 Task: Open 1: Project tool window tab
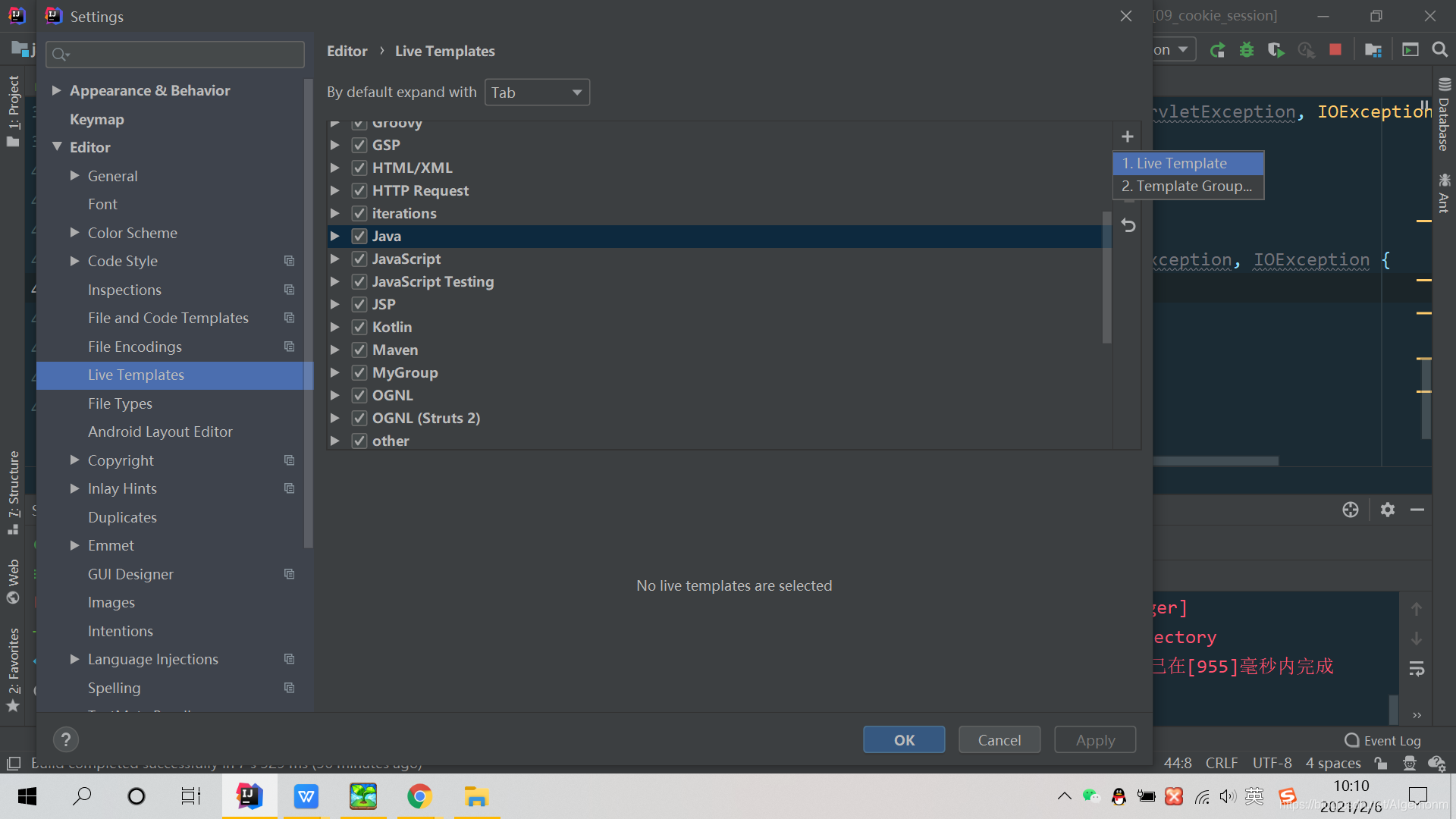[14, 111]
